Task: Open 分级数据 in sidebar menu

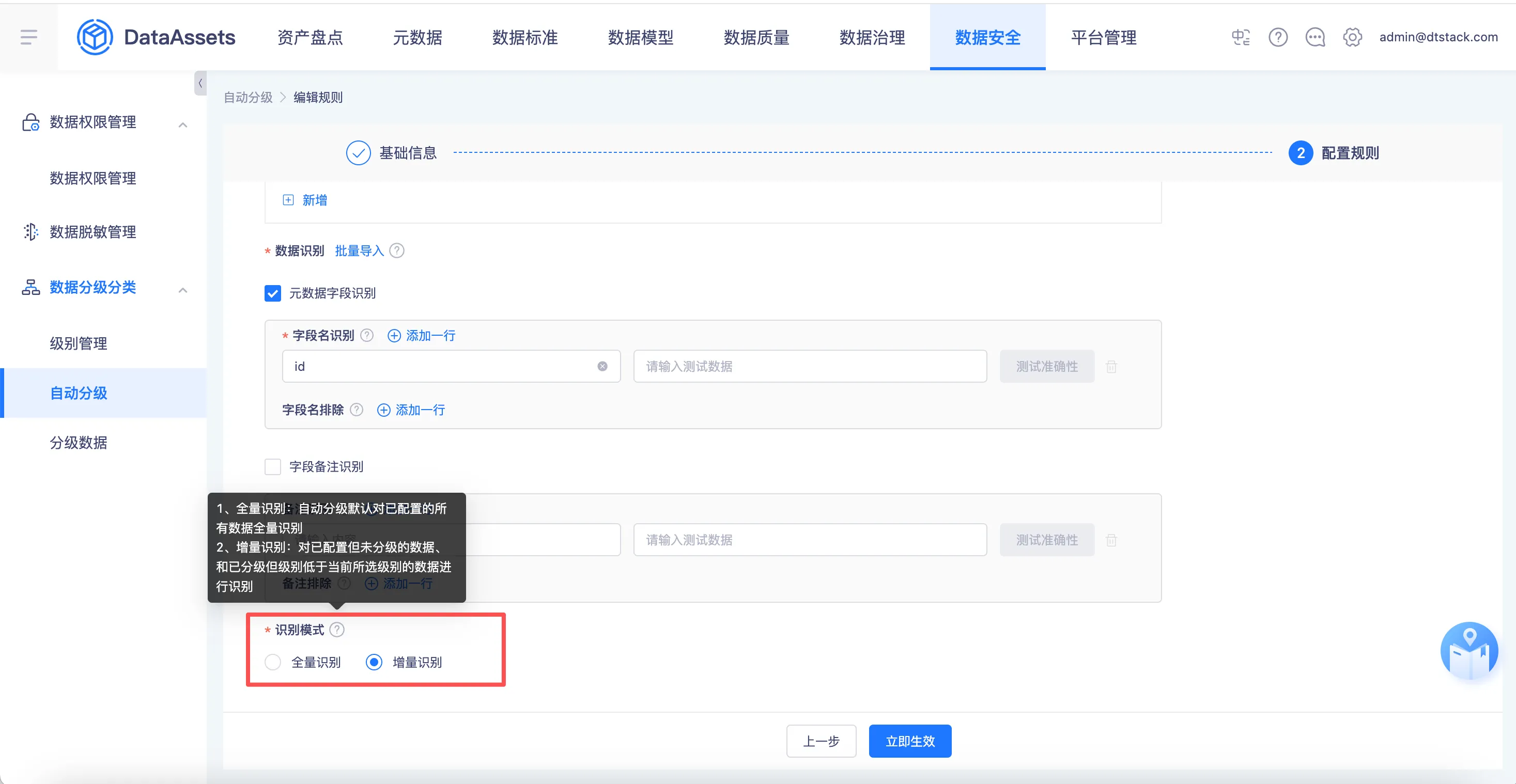Action: click(78, 442)
